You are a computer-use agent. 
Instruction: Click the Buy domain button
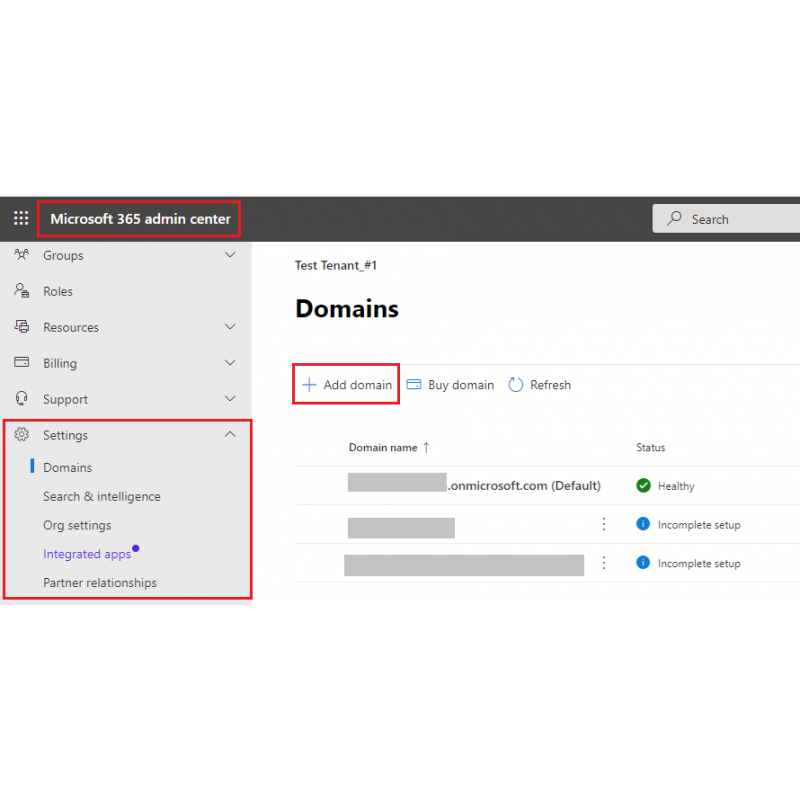click(x=450, y=385)
